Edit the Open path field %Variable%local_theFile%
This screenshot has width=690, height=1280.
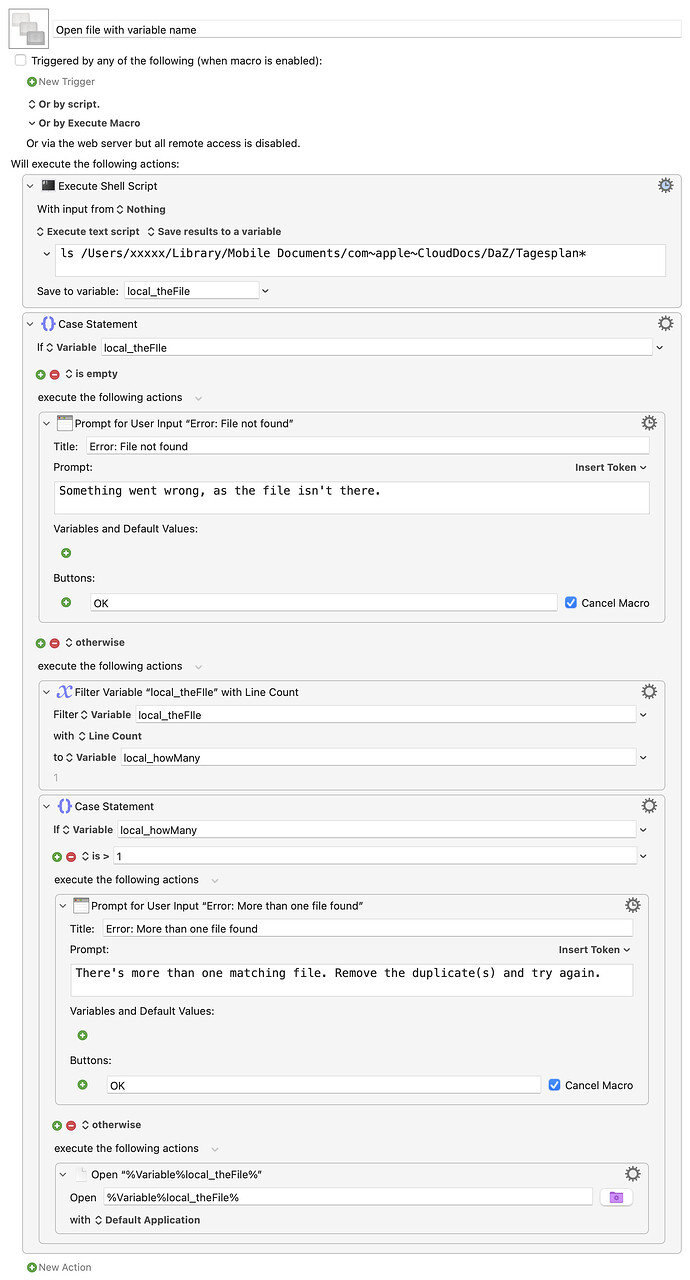348,1197
